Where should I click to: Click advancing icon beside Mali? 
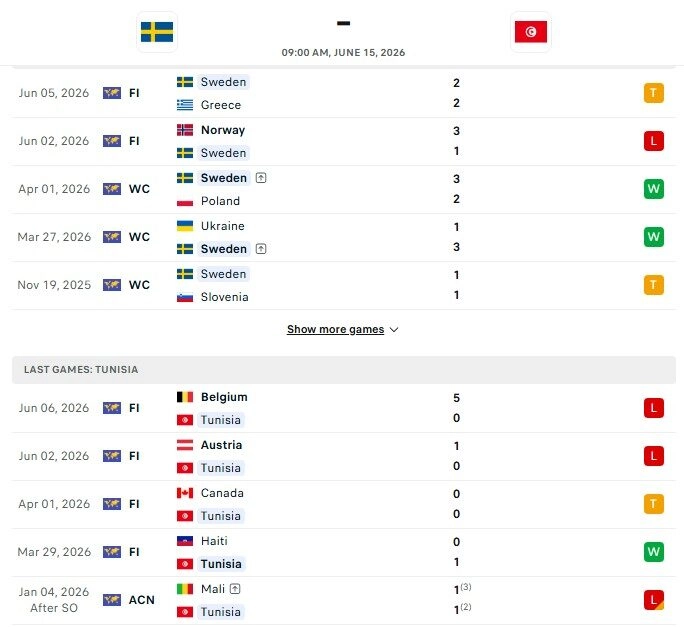235,589
